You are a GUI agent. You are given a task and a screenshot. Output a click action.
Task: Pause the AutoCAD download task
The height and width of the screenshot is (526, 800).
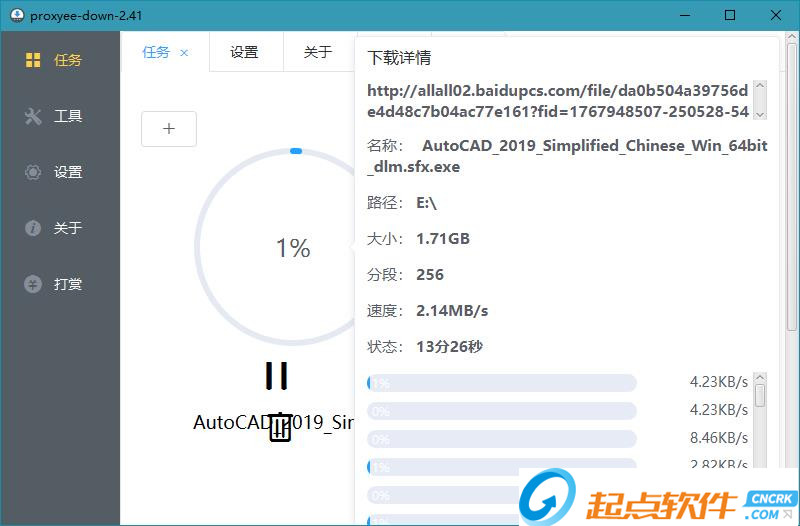click(x=277, y=376)
